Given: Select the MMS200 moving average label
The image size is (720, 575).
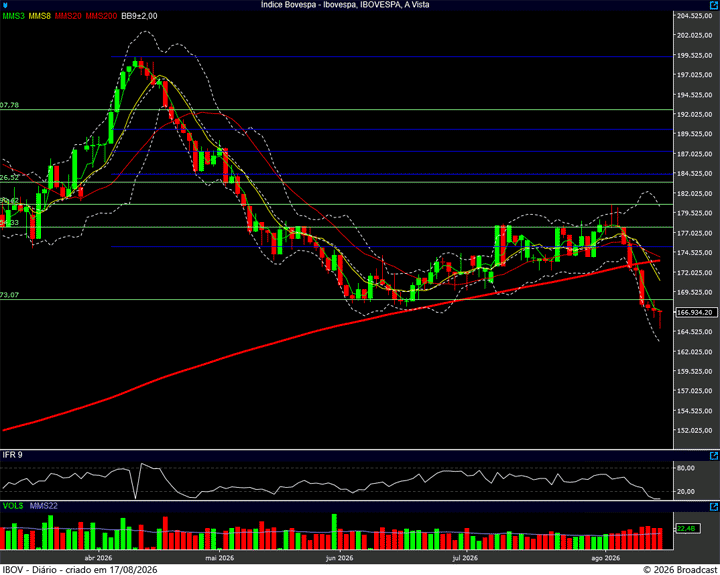Looking at the screenshot, I should 101,16.
